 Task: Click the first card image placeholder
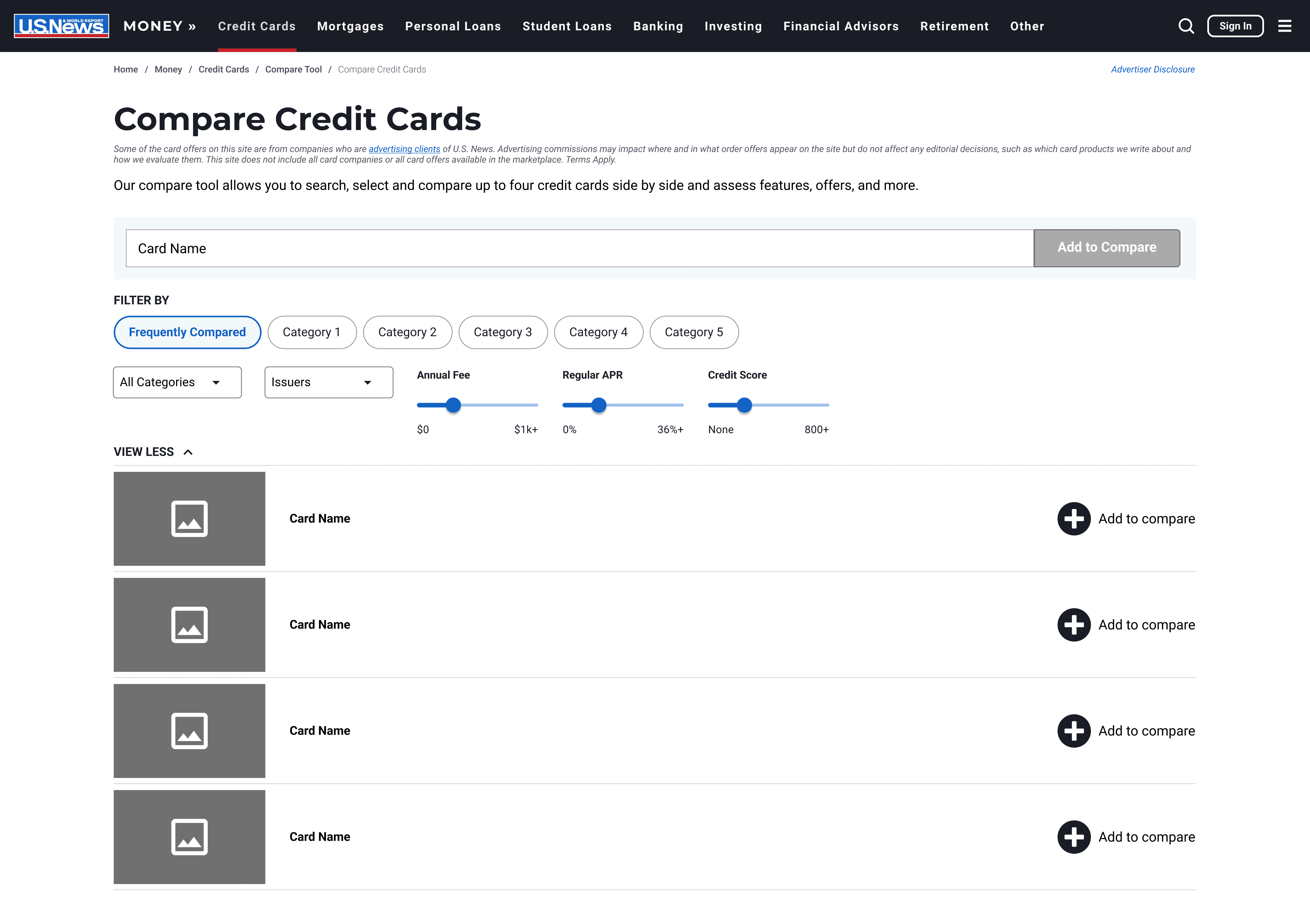point(190,519)
